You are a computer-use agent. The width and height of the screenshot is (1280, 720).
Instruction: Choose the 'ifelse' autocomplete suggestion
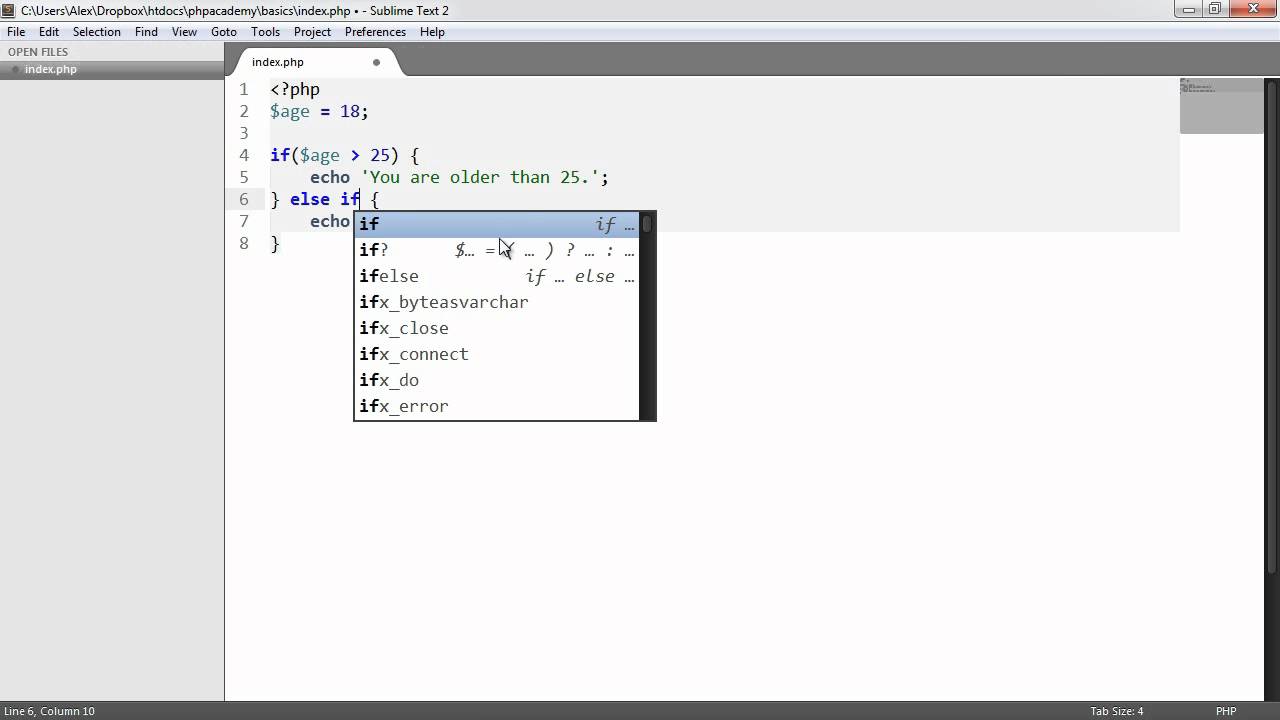[x=497, y=276]
